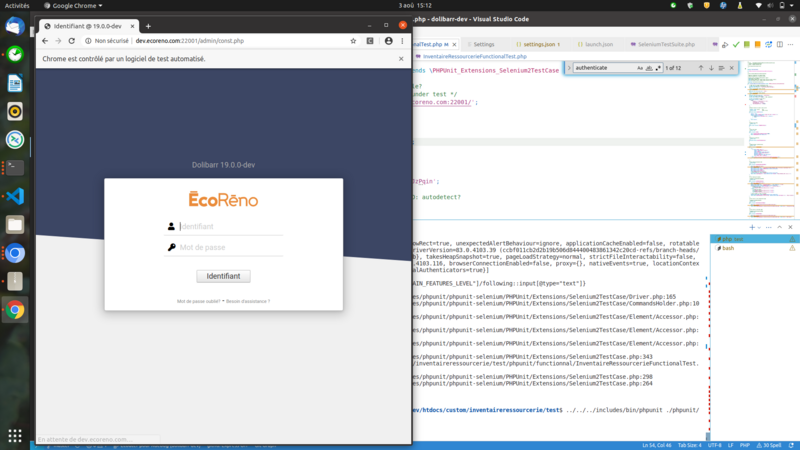Open the Besoin d'assistance link
Screen dimensions: 800x450
(x=248, y=302)
